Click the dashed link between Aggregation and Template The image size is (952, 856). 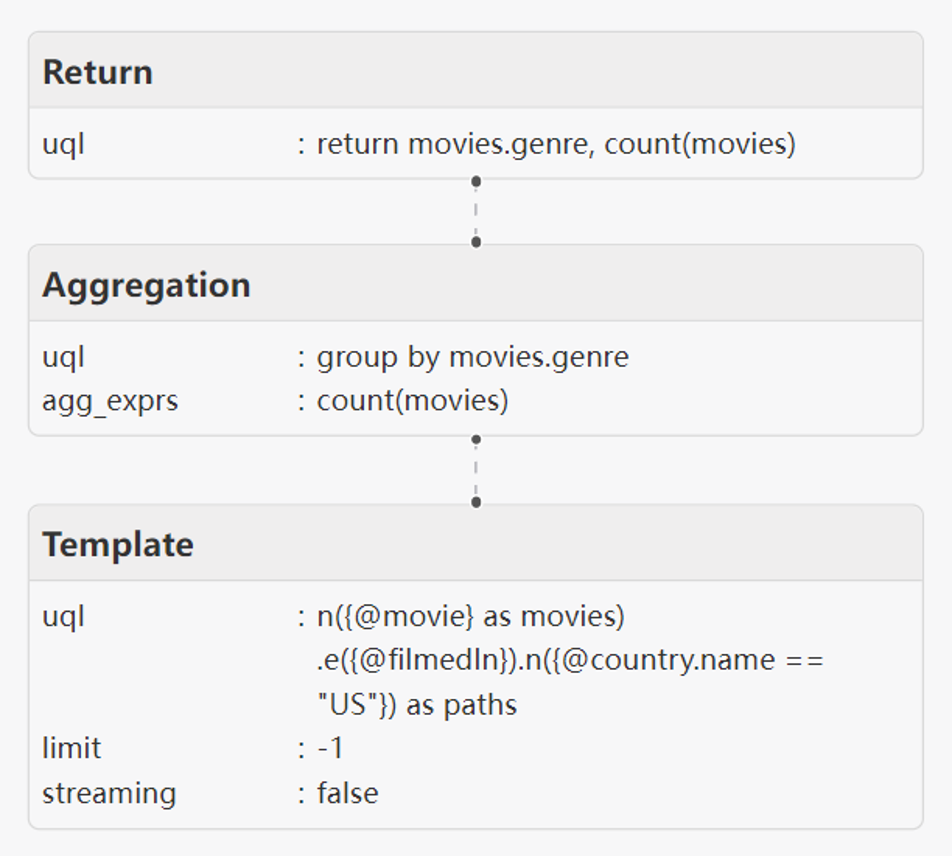pyautogui.click(x=476, y=470)
